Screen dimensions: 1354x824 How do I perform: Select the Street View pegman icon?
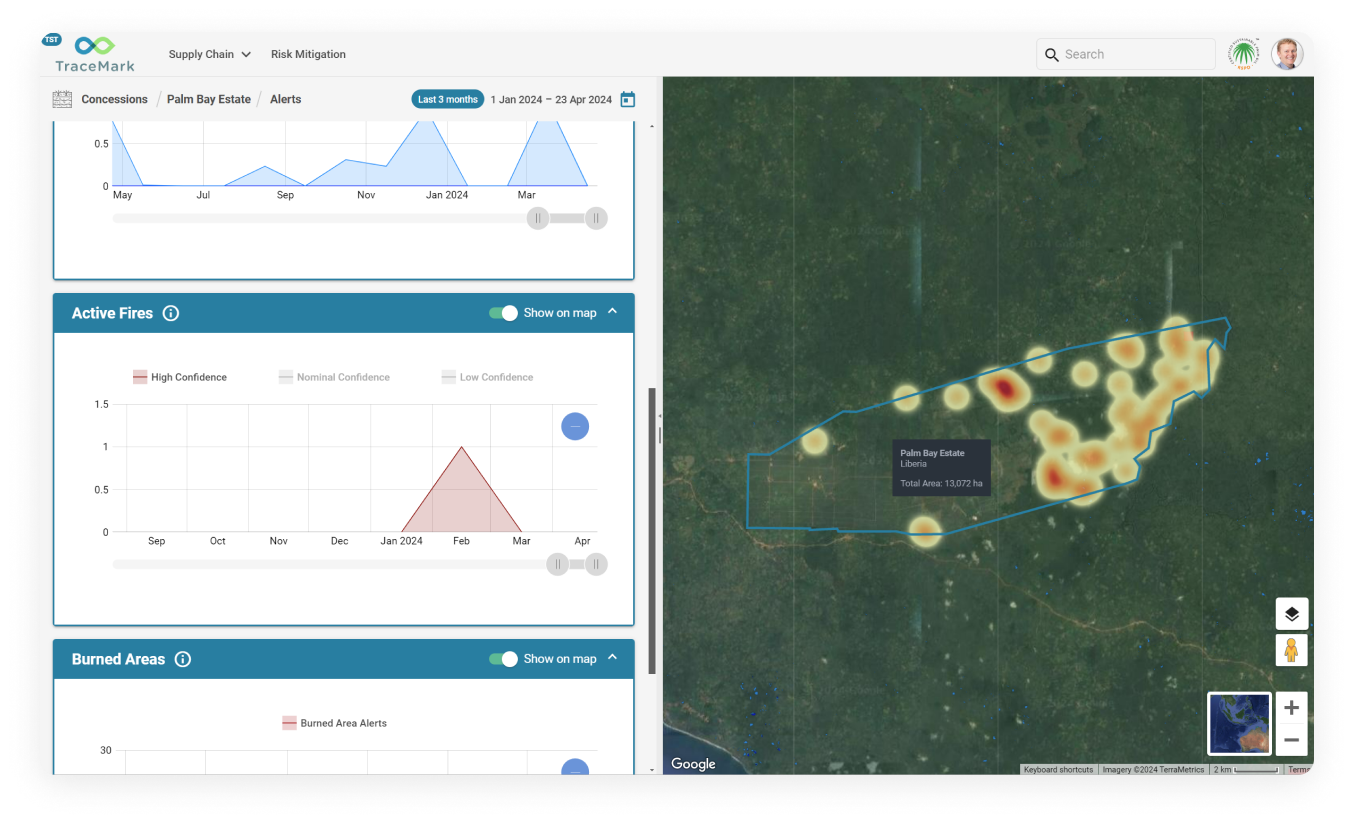(x=1291, y=650)
